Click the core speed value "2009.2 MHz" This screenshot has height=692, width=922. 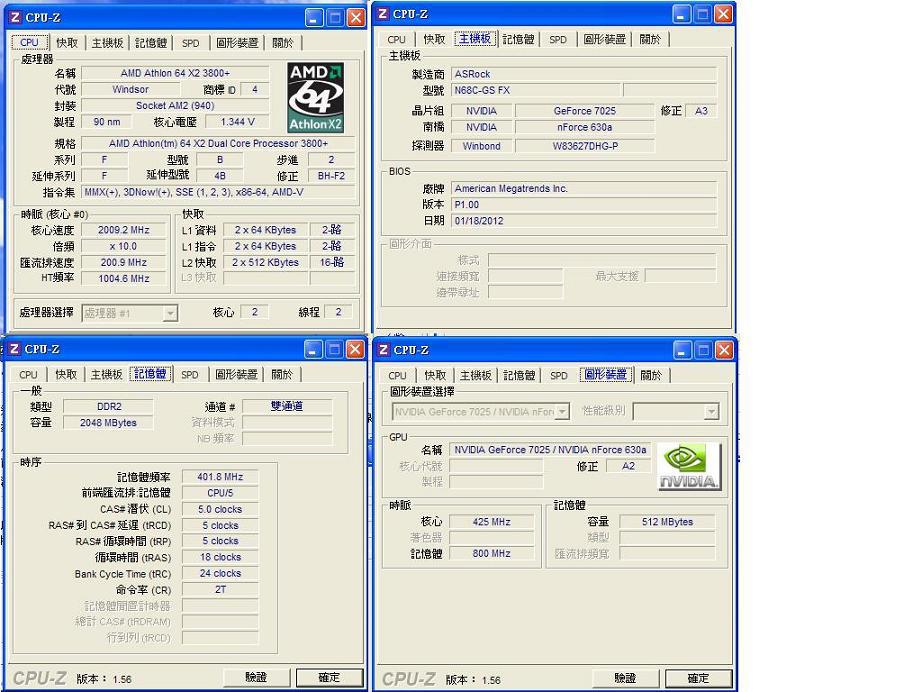tap(123, 230)
